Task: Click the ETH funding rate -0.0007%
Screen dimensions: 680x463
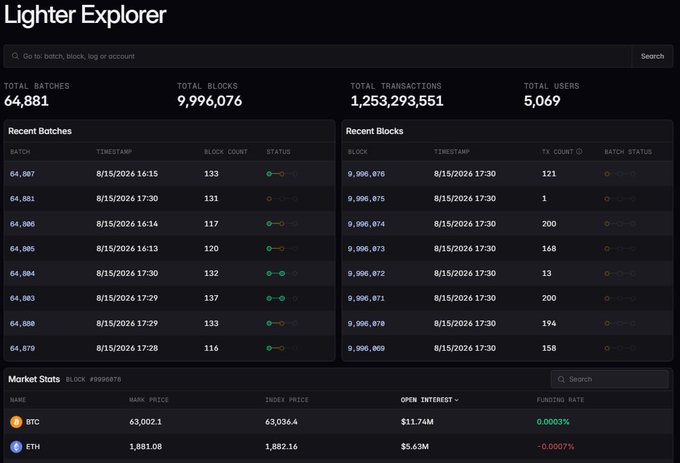Action: (556, 447)
